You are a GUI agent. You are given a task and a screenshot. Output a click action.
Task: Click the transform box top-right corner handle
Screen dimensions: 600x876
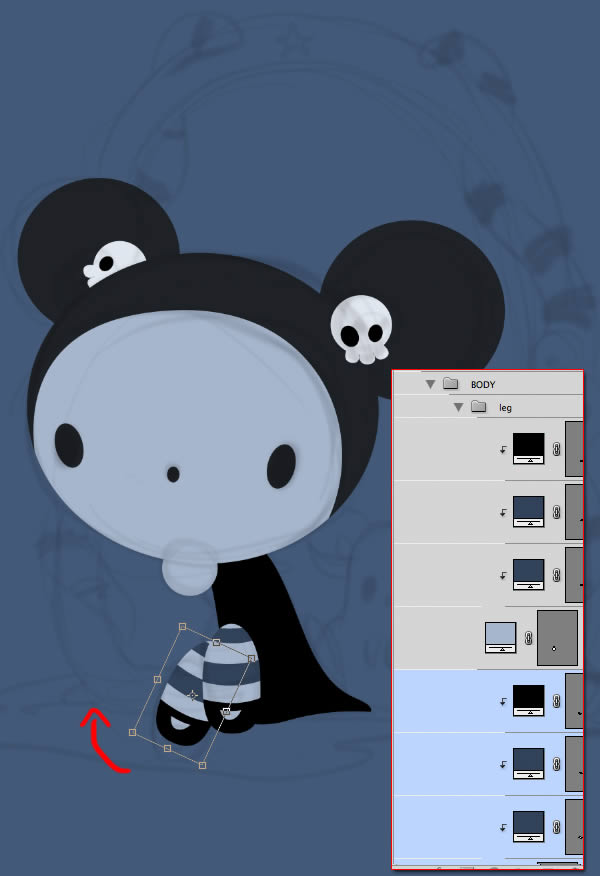coord(251,659)
